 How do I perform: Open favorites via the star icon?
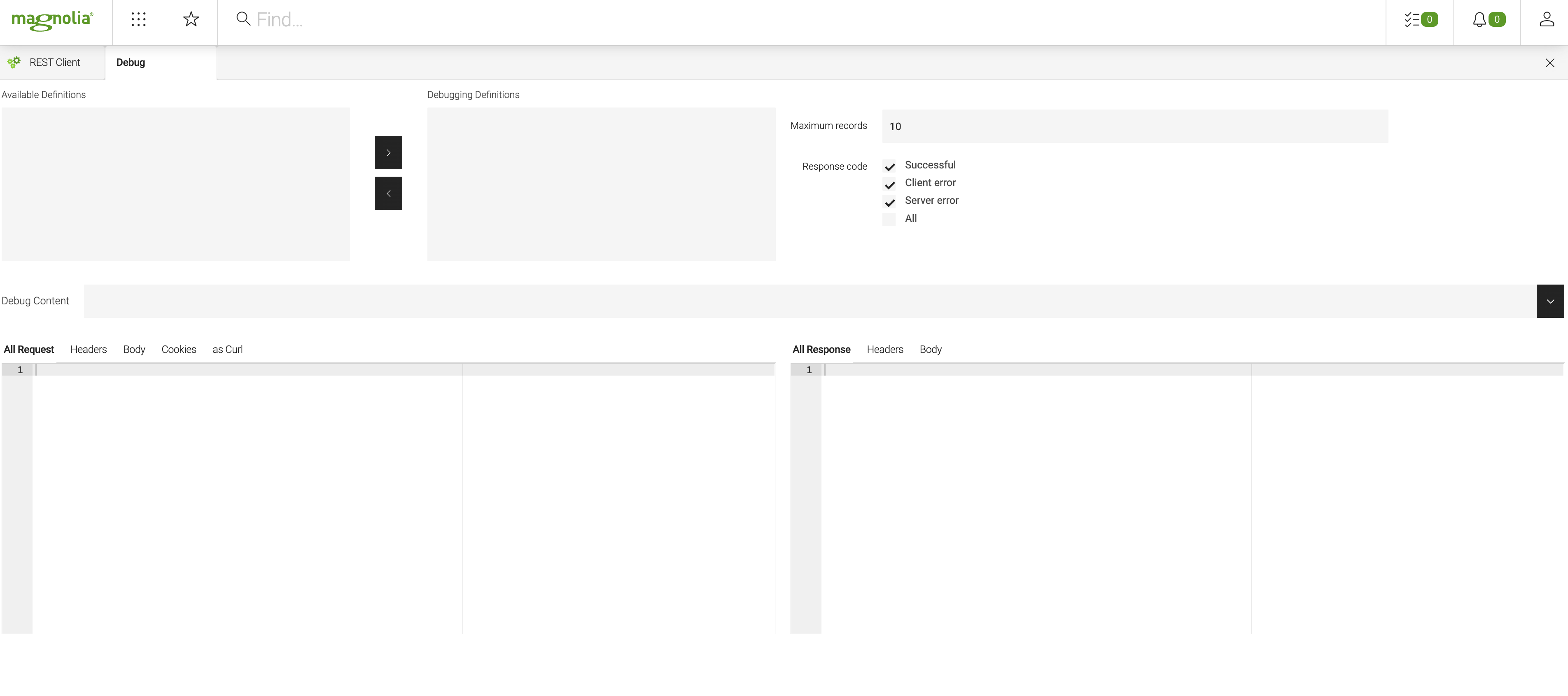191,19
